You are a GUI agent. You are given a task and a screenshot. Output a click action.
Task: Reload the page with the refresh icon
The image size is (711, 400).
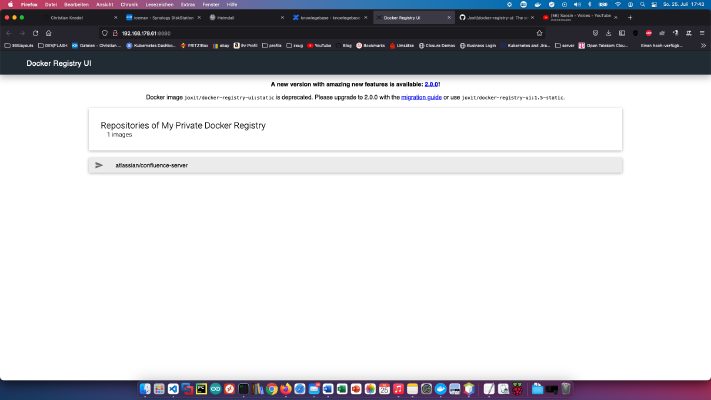click(35, 33)
